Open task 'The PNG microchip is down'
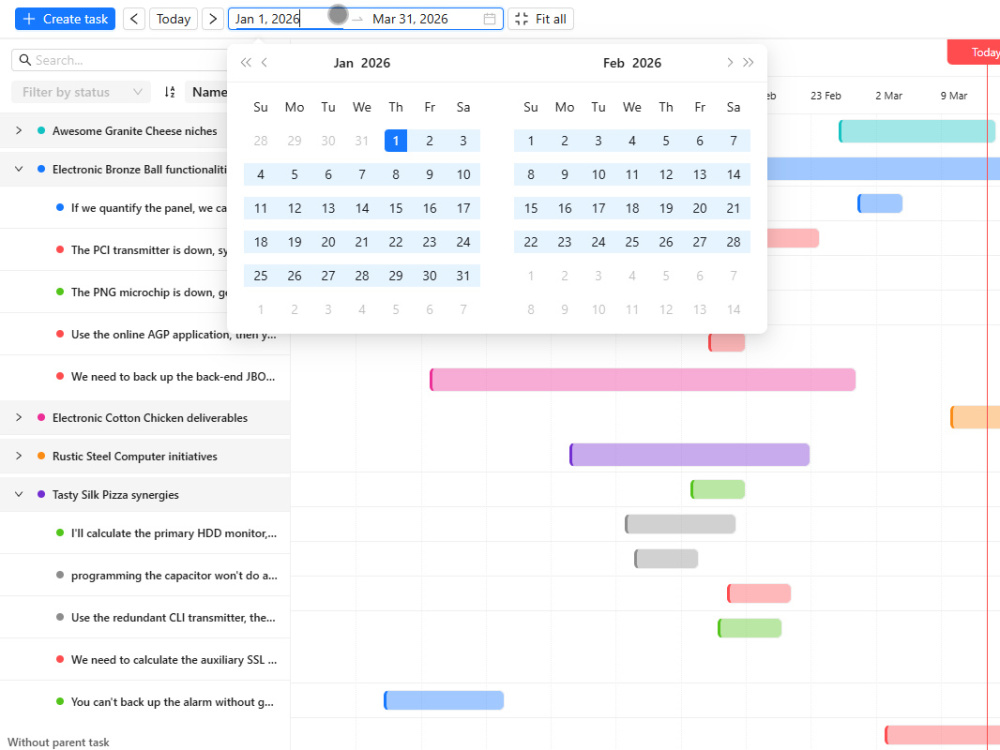Screen dimensions: 1000x750 [x=149, y=292]
